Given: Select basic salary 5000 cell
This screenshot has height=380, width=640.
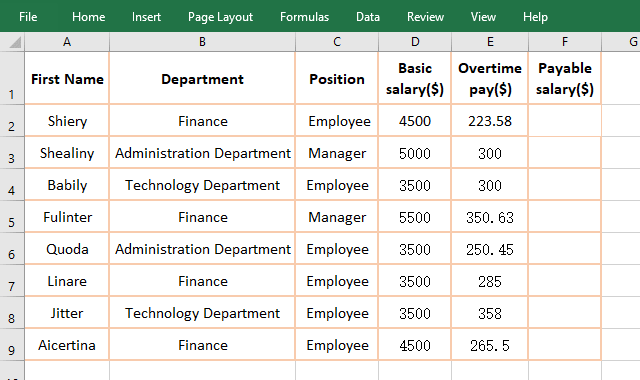Looking at the screenshot, I should [415, 153].
